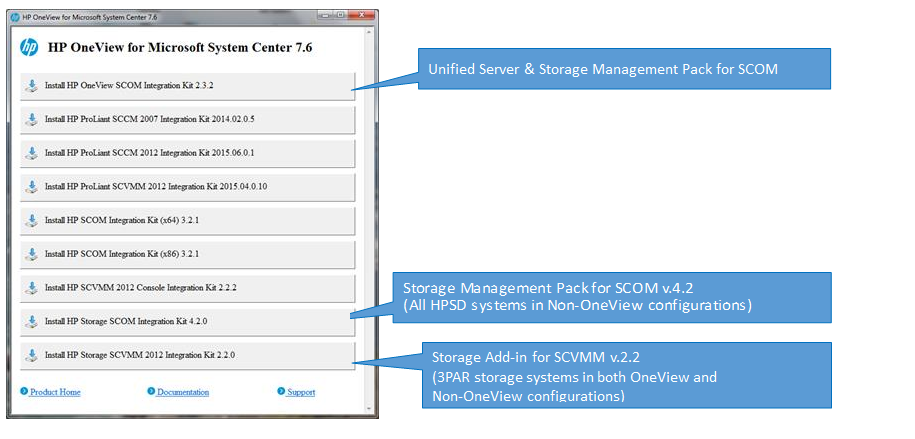Open the Documentation link
The image size is (915, 439).
coord(183,392)
